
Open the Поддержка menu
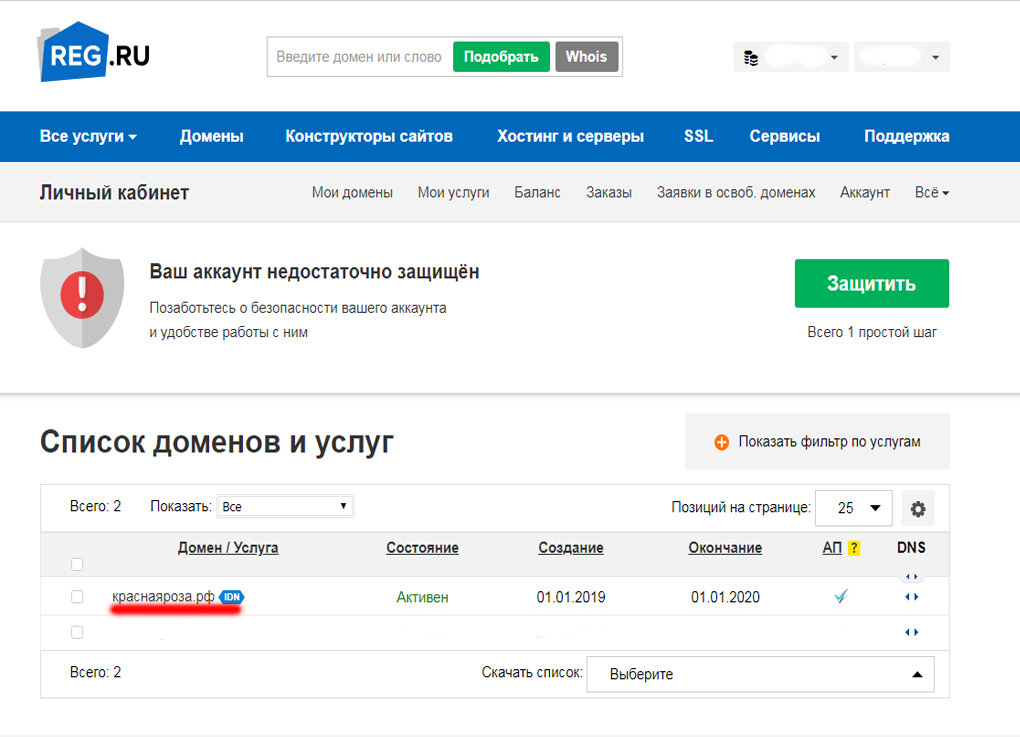906,137
